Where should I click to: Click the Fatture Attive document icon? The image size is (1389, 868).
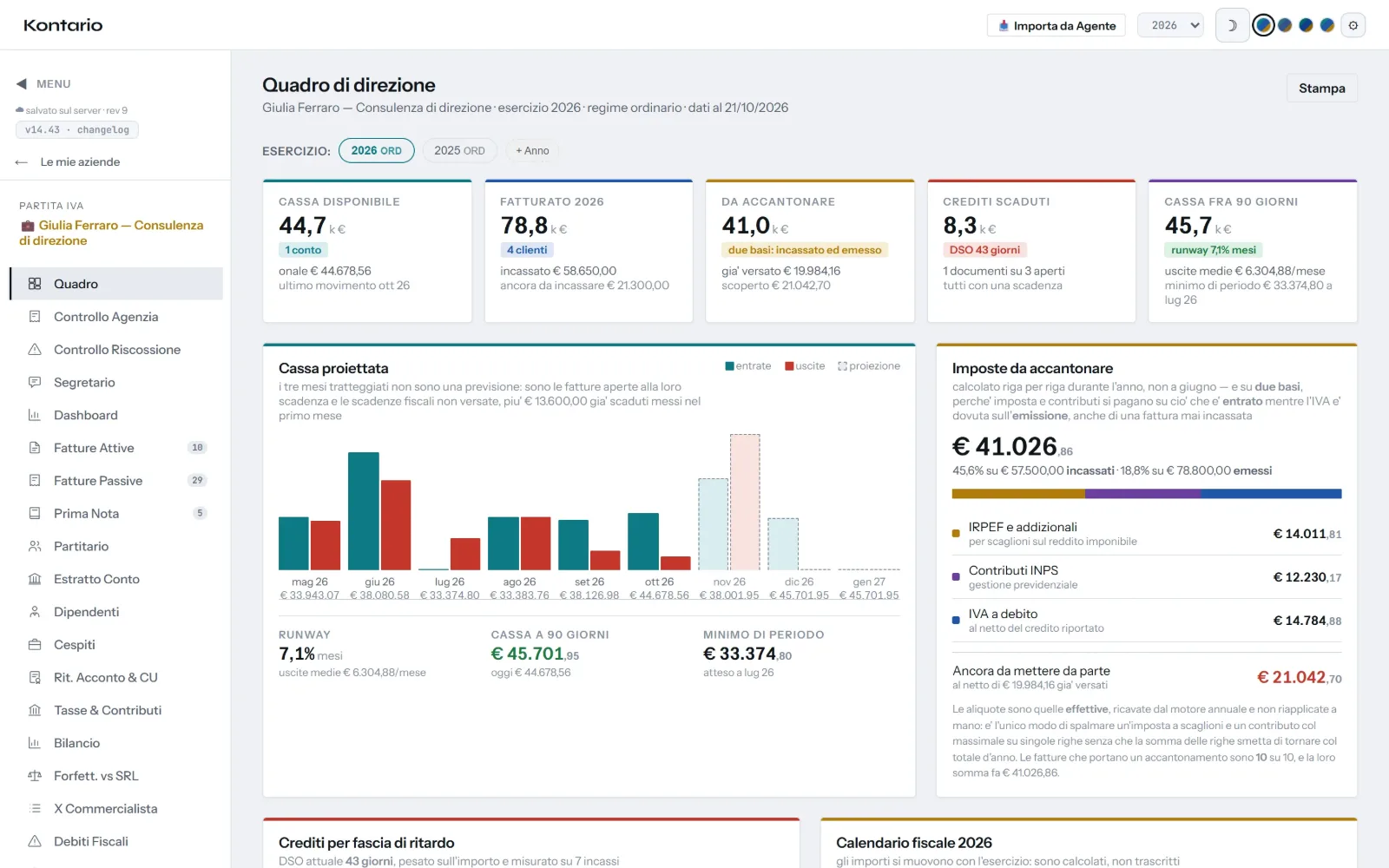click(x=35, y=448)
